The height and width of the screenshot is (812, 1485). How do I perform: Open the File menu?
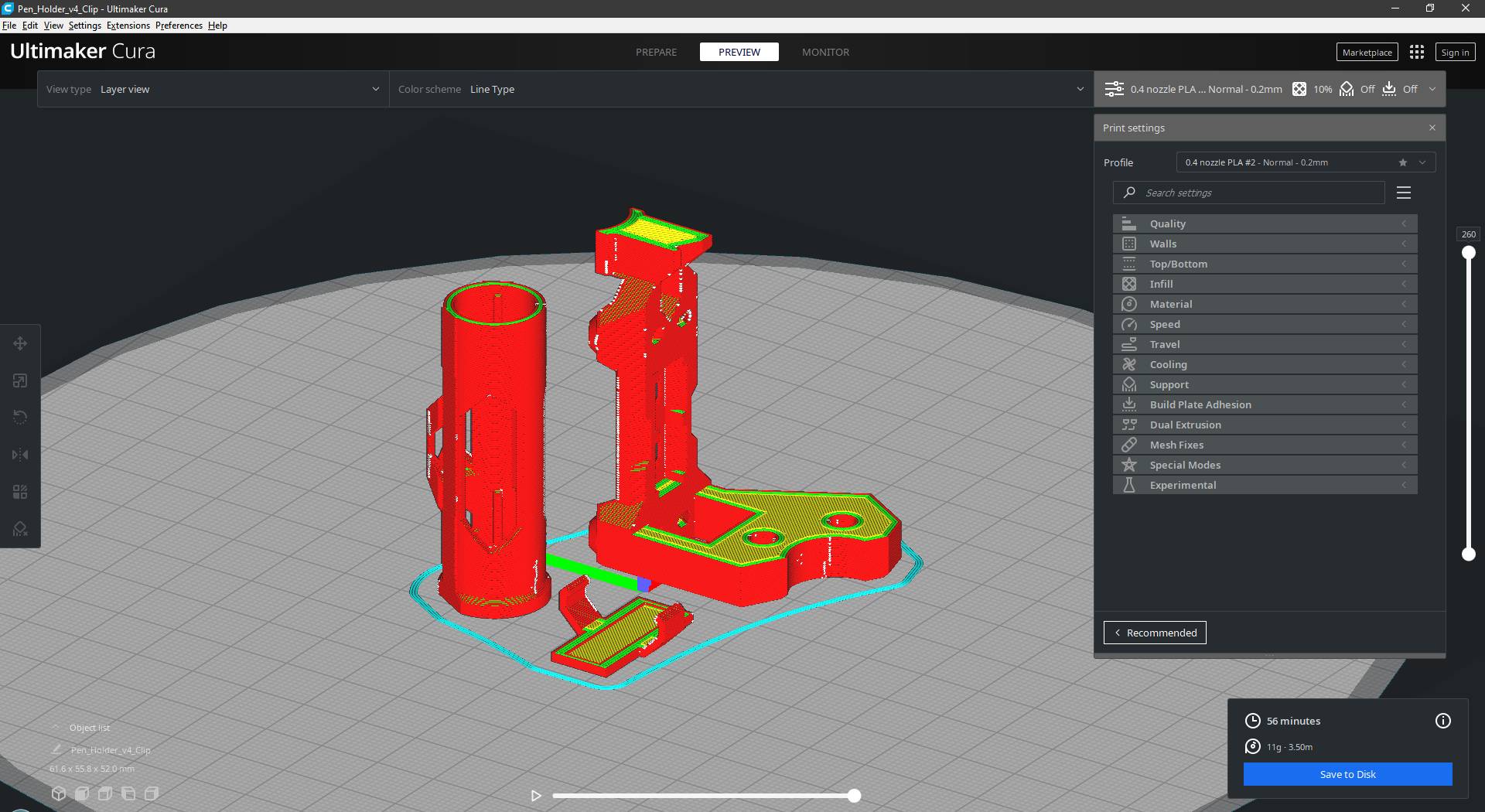point(9,26)
